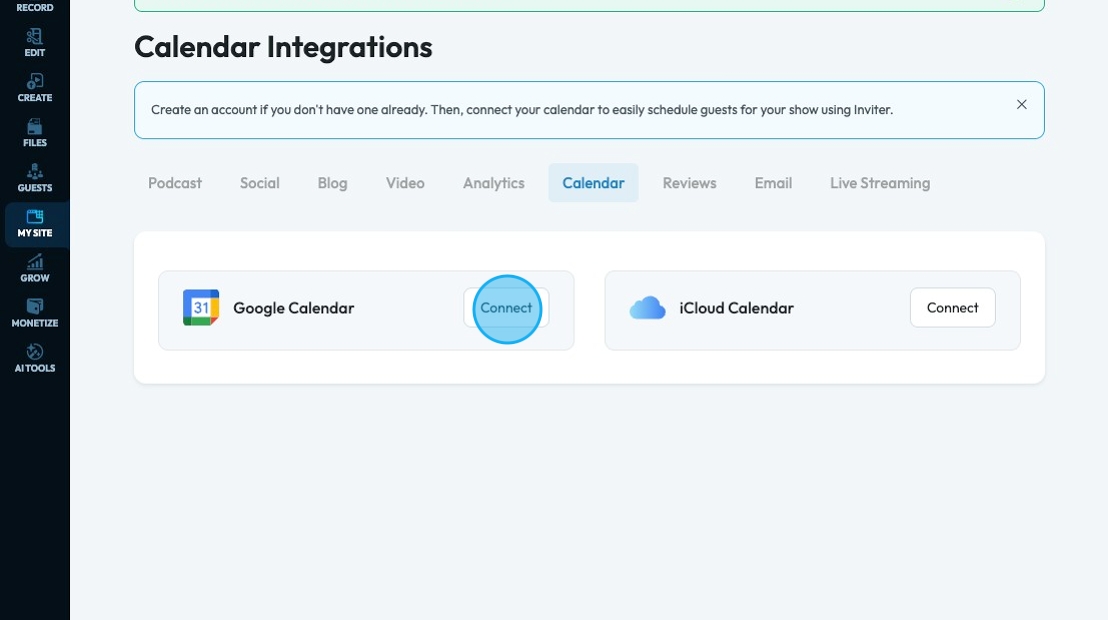Switch to the Blog tab
Screen dimensions: 1108x620
[332, 183]
